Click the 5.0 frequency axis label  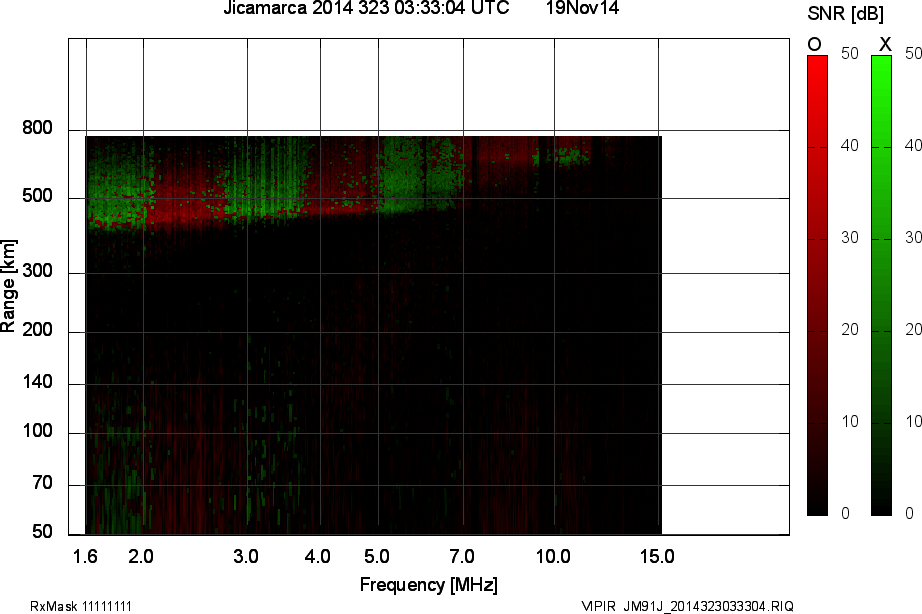point(376,556)
